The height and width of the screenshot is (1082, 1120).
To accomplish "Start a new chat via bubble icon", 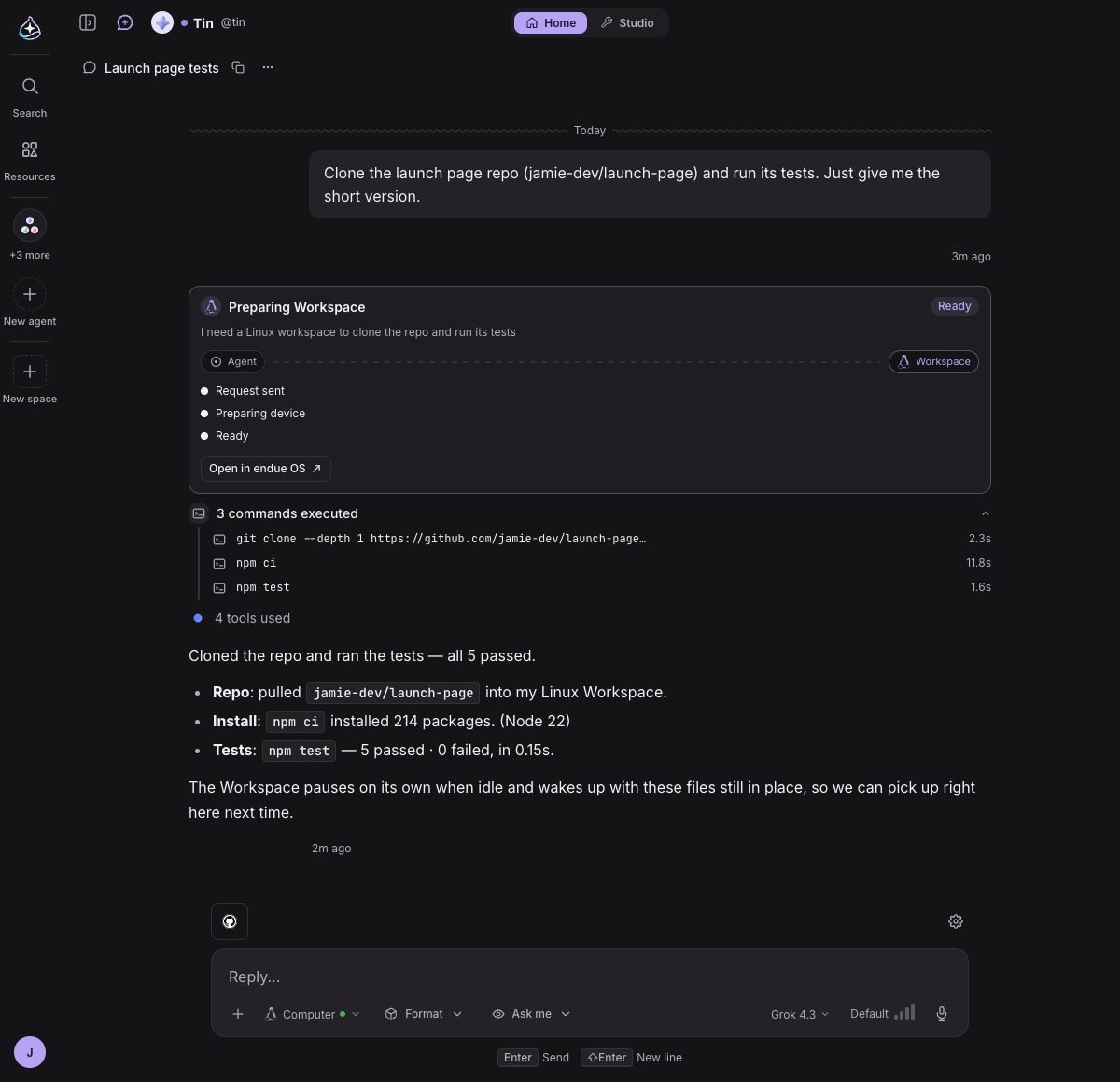I will pos(125,22).
